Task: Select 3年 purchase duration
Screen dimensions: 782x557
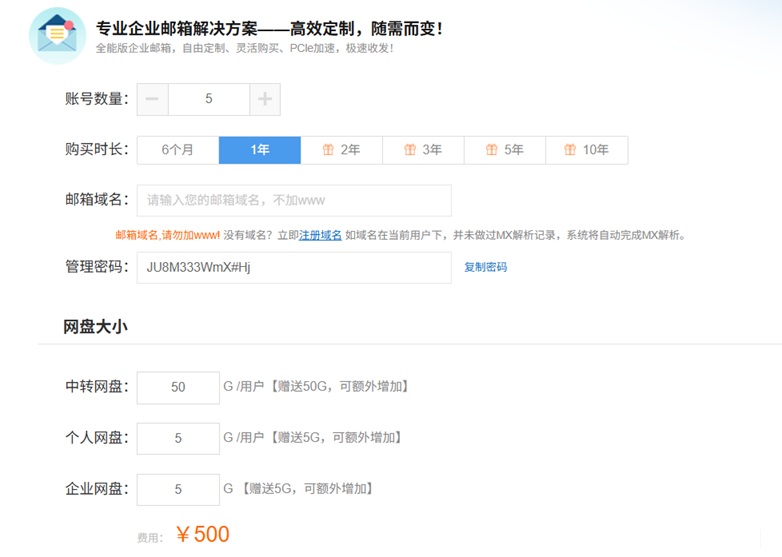Action: coord(423,150)
